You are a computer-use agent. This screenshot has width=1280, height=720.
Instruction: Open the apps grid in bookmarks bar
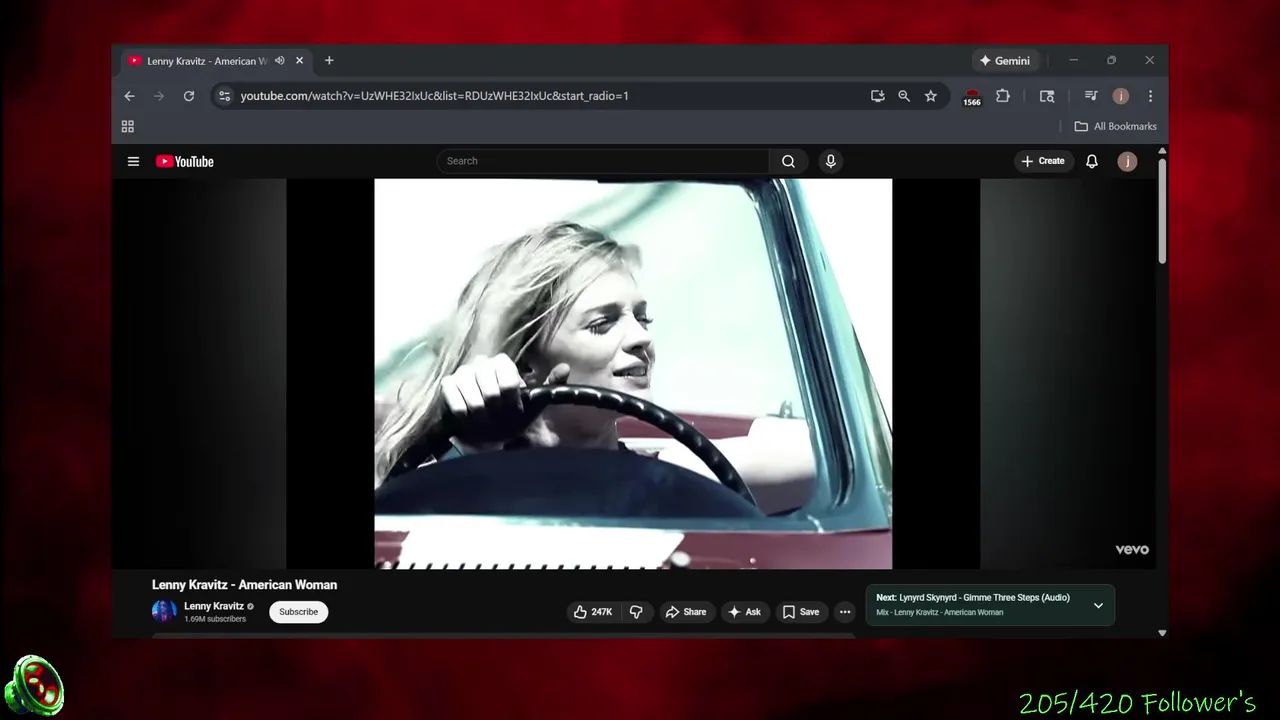click(128, 126)
